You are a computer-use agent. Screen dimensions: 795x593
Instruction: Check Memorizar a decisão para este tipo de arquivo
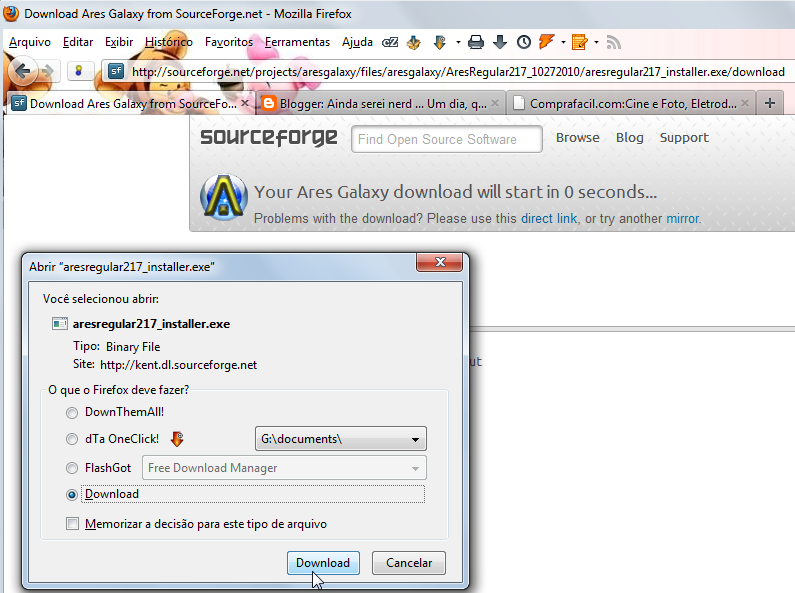coord(73,524)
